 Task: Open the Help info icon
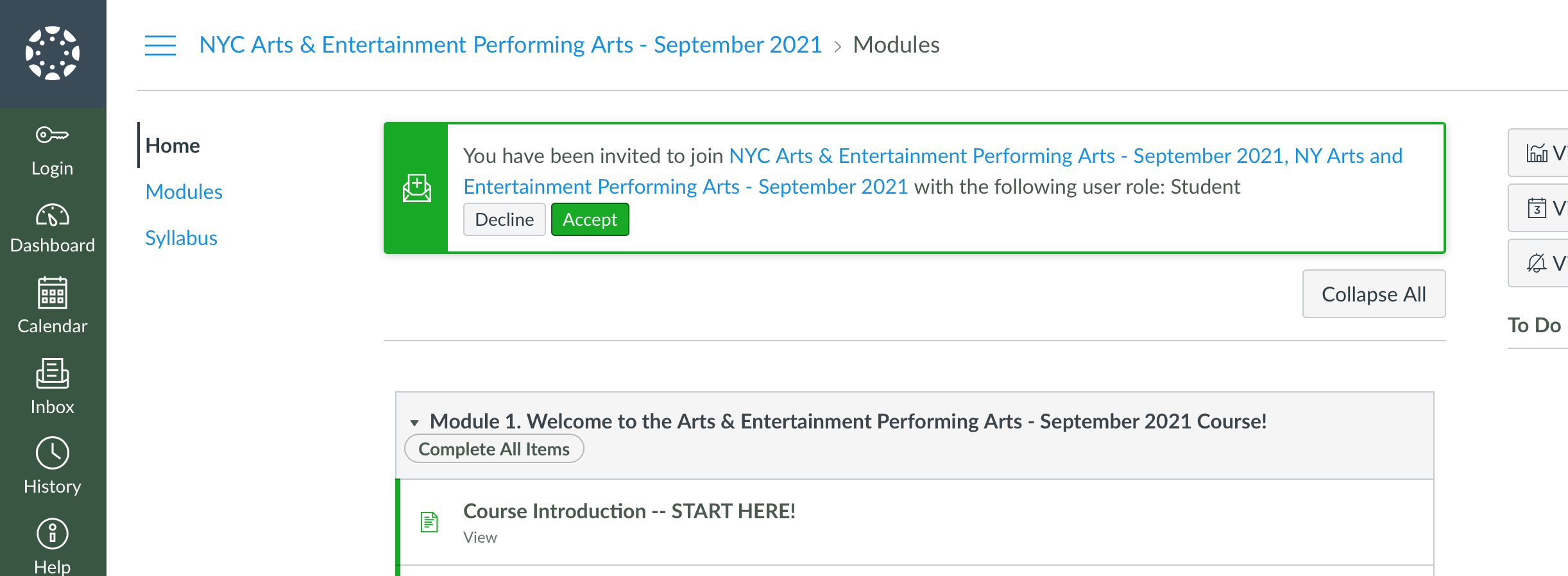(x=53, y=534)
